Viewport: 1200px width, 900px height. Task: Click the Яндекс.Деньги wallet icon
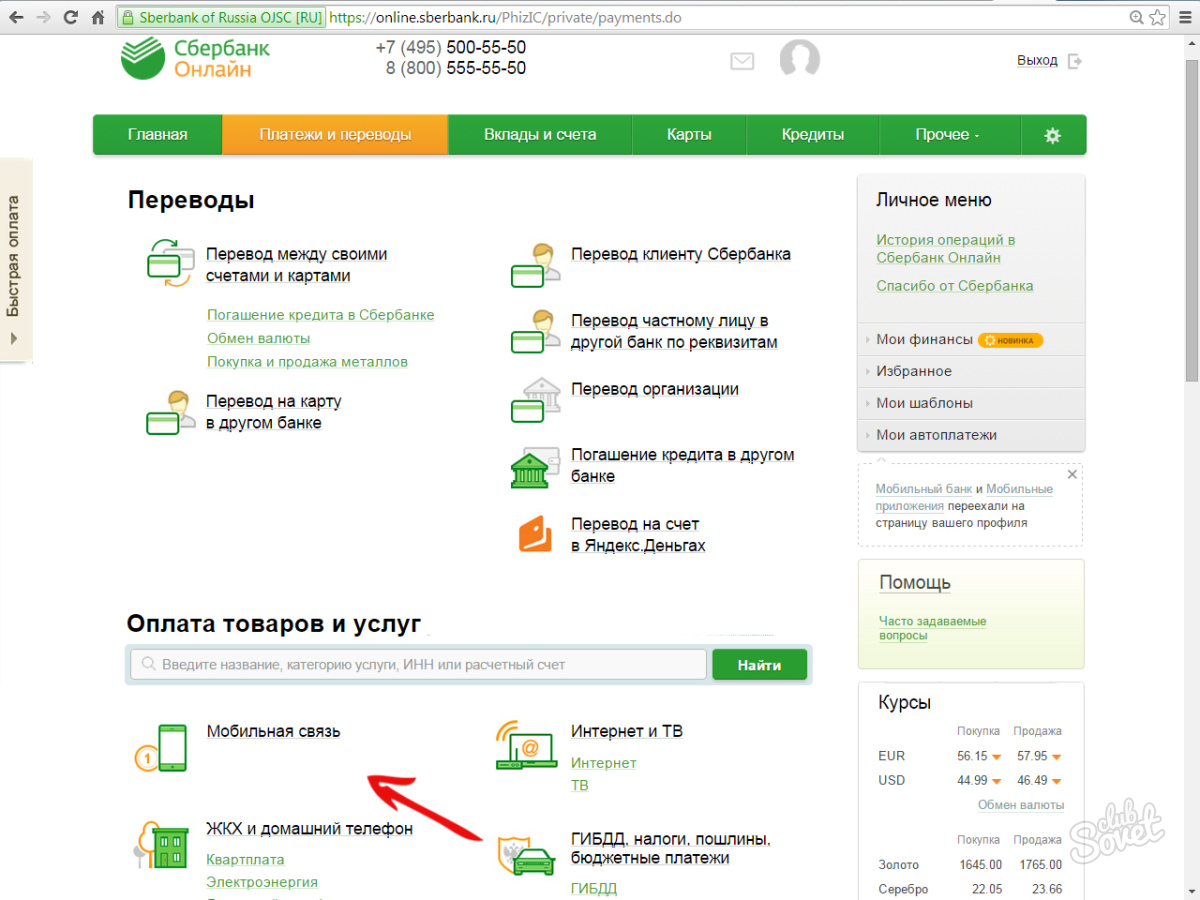pyautogui.click(x=535, y=534)
